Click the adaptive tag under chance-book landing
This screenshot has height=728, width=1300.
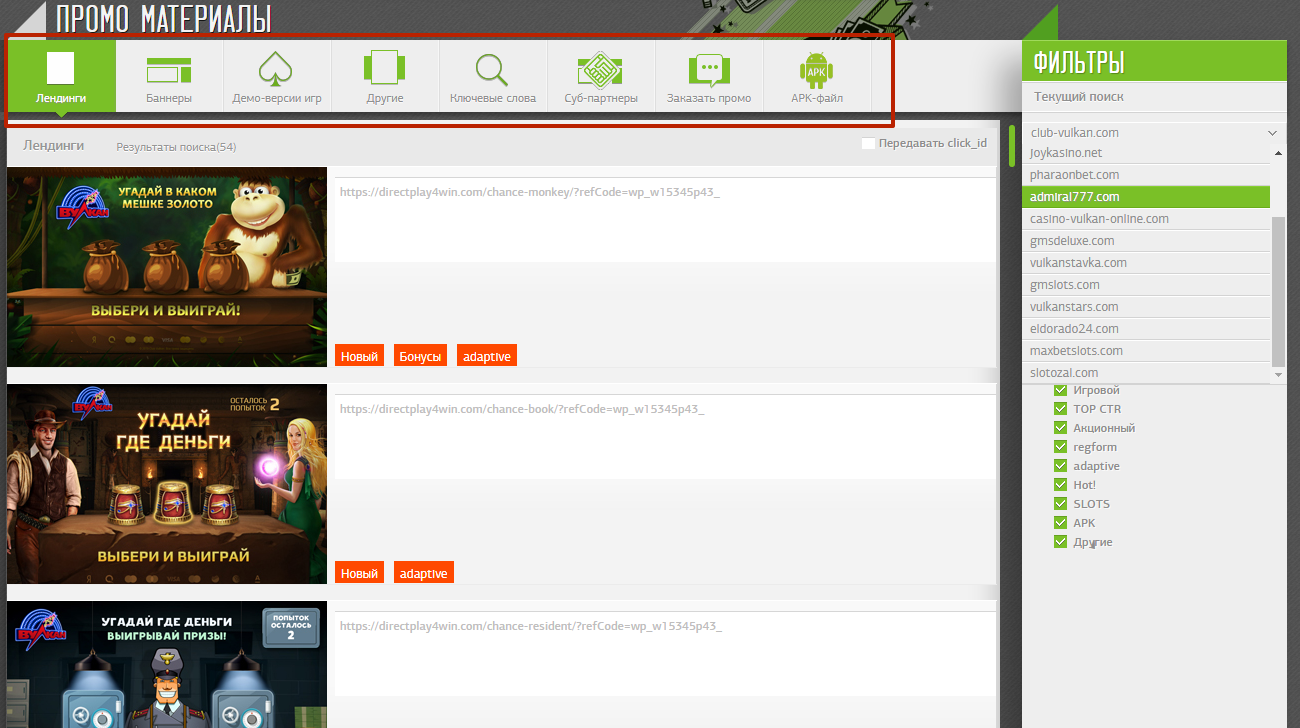[424, 573]
